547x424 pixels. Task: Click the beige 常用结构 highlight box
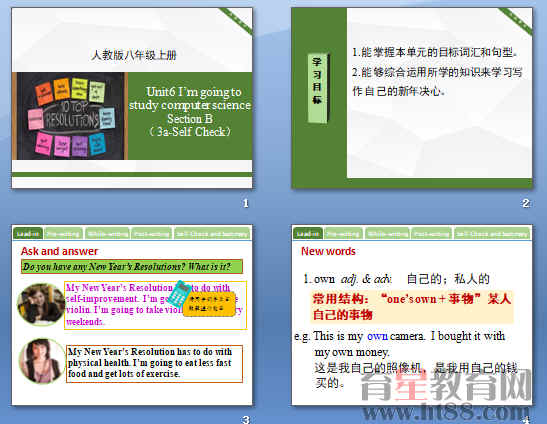tap(412, 307)
